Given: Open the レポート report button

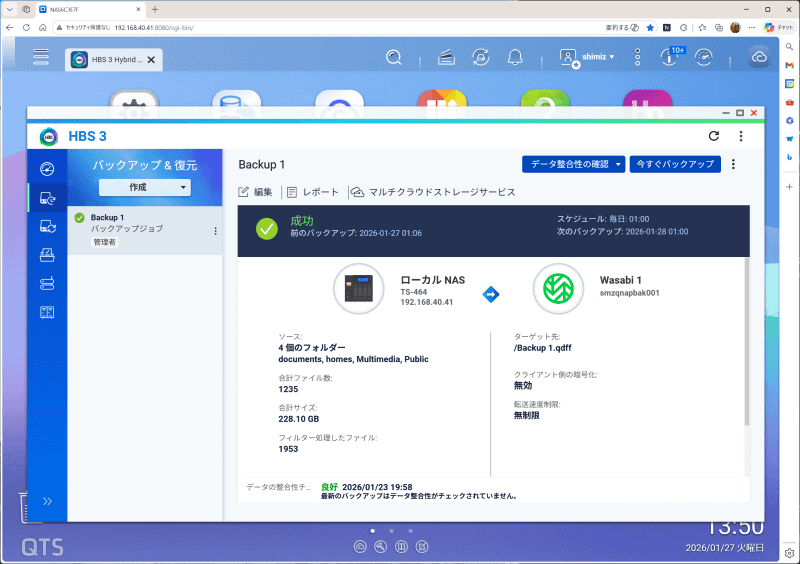Looking at the screenshot, I should coord(312,192).
